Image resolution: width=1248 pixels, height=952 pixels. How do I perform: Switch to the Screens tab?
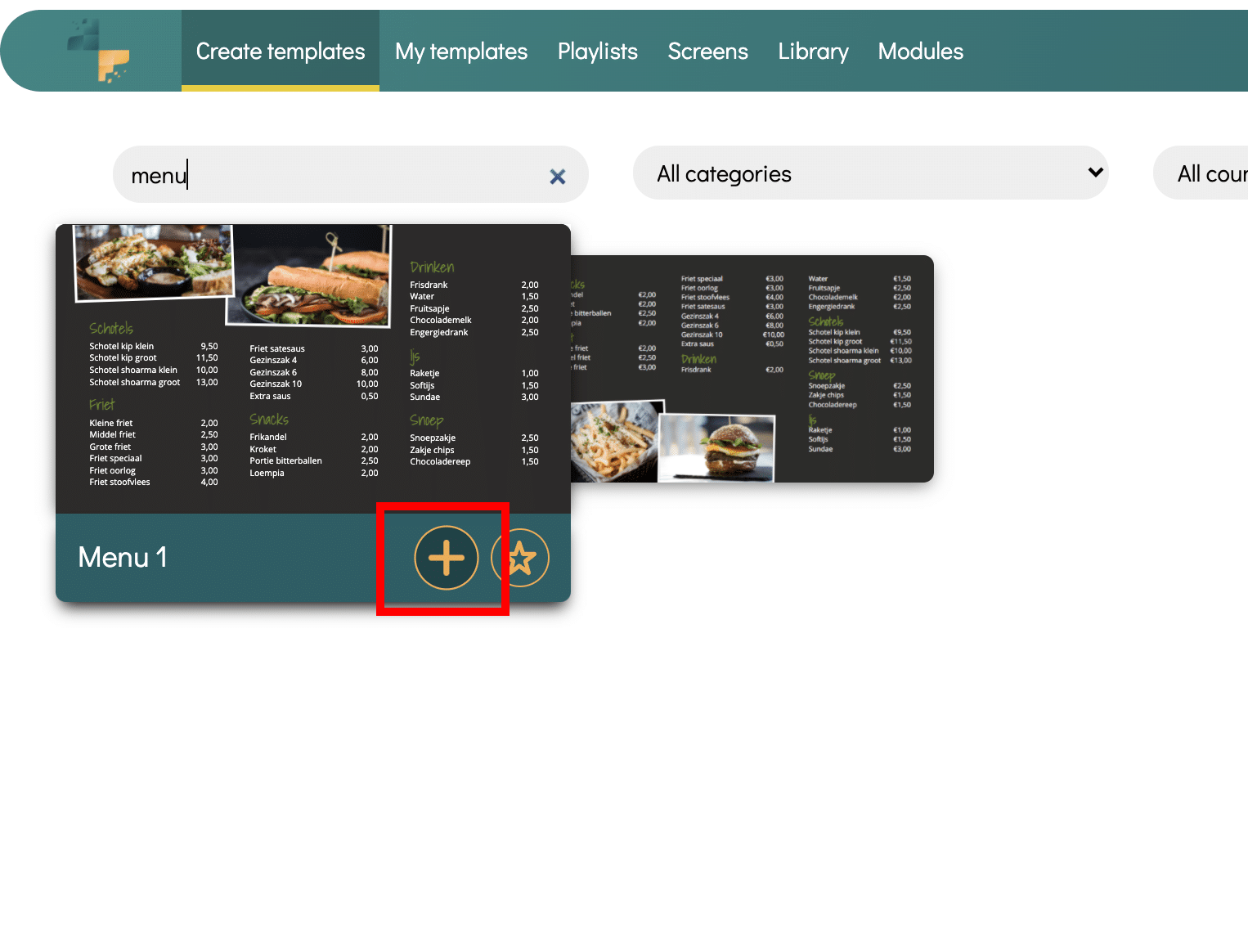point(708,51)
